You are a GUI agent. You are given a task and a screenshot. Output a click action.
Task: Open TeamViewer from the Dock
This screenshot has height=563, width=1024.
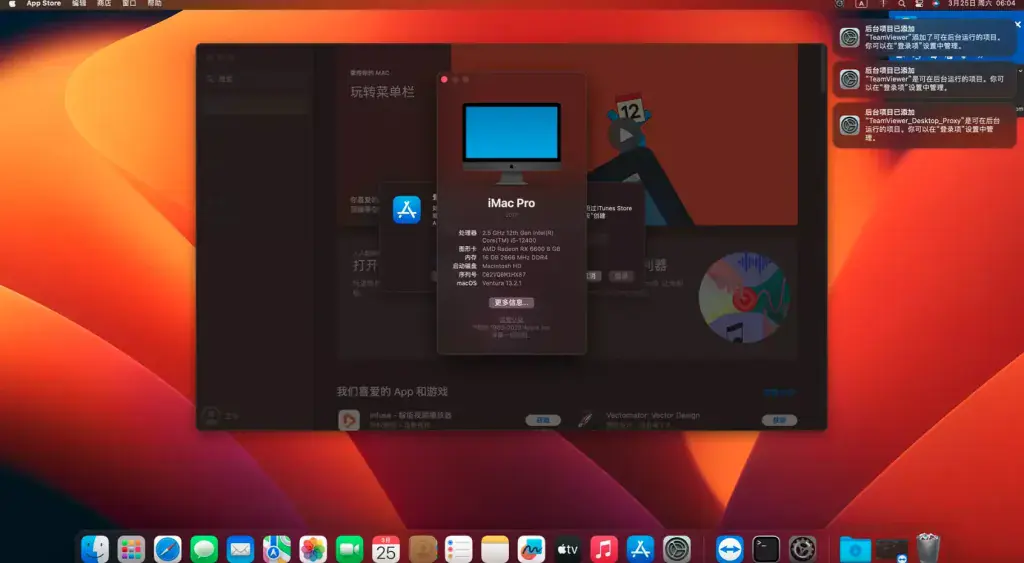729,549
